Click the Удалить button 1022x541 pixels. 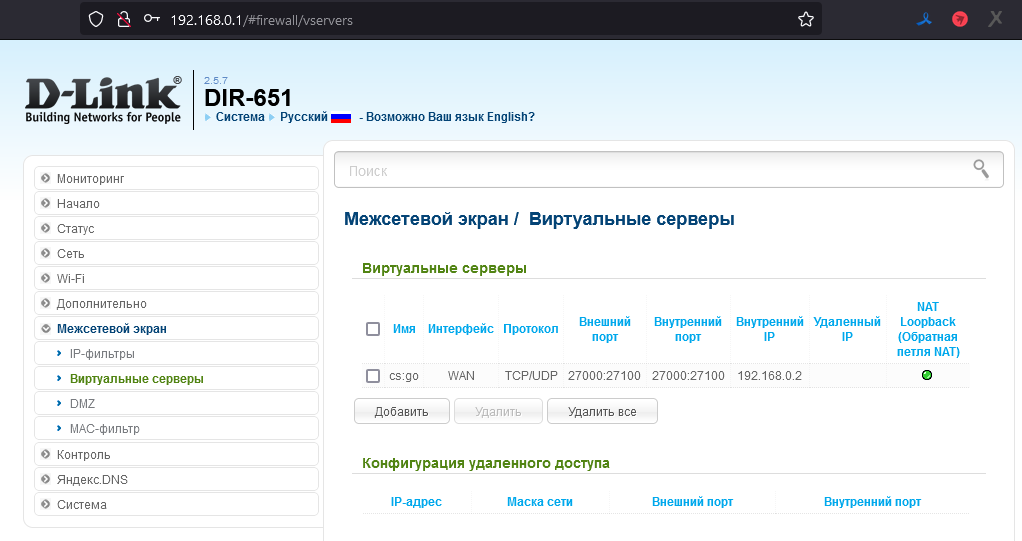[x=498, y=411]
